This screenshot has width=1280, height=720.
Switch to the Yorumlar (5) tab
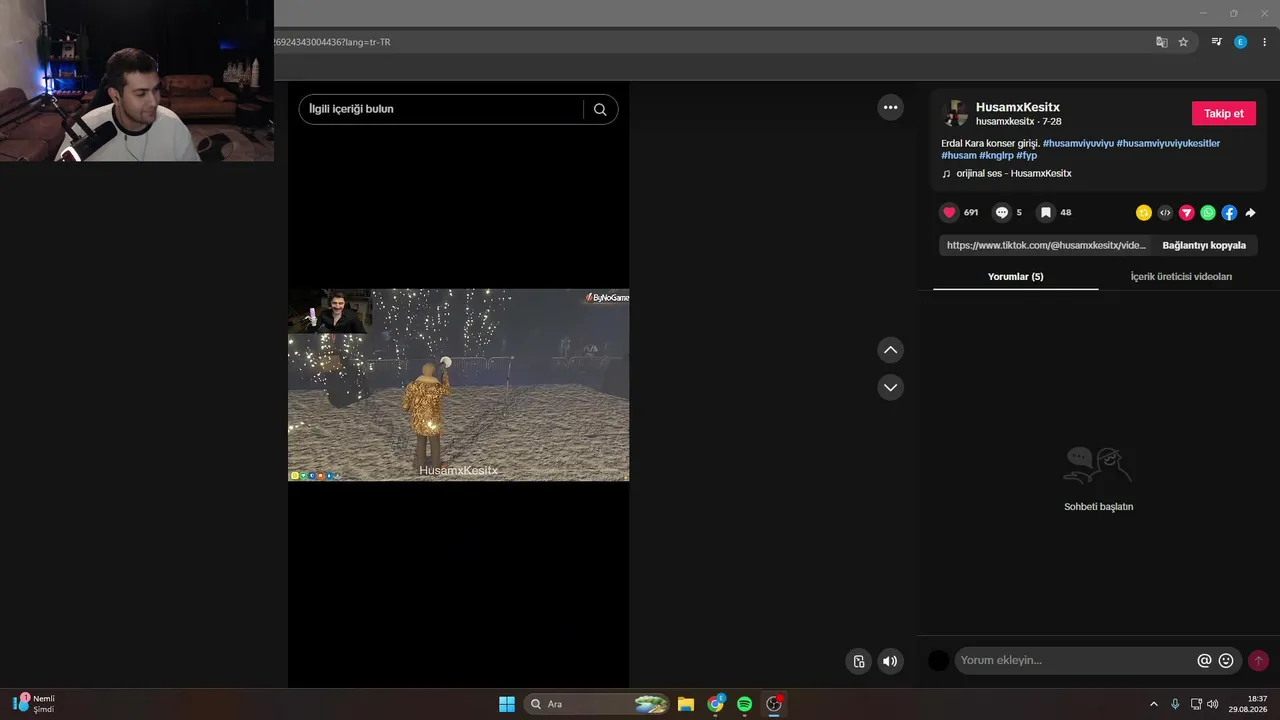[1015, 276]
